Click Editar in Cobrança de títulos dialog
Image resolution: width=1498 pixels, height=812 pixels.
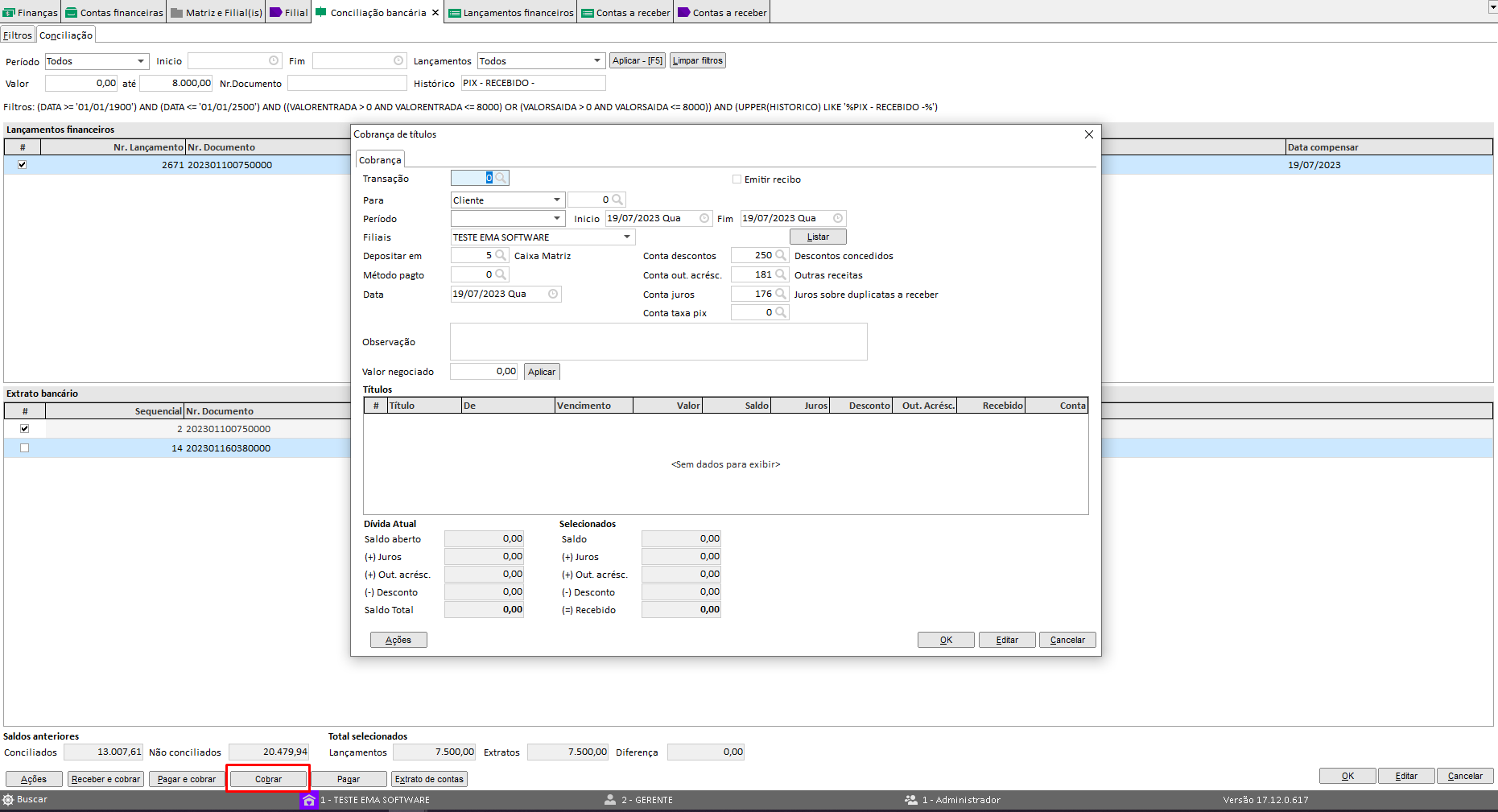point(1007,640)
